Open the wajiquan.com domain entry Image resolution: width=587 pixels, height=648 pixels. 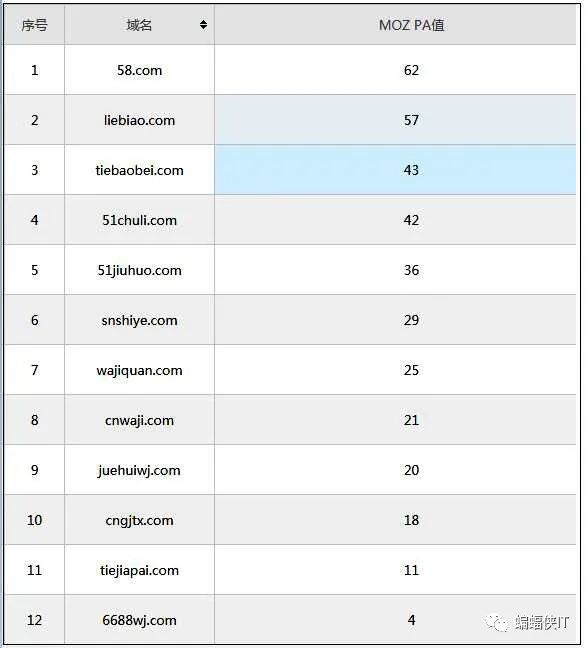pos(139,370)
